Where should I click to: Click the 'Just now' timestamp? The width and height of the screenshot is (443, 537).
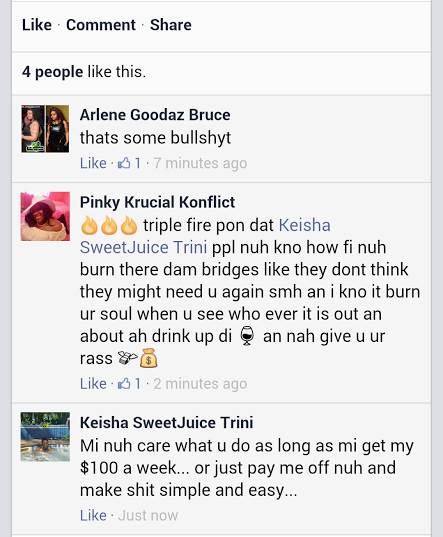[148, 515]
